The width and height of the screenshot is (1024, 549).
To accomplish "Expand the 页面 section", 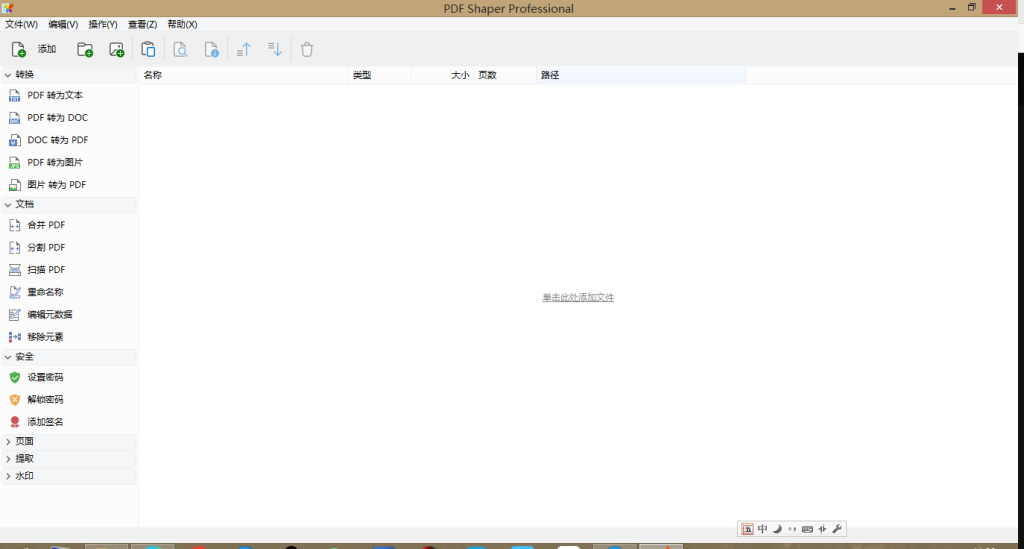I will click(8, 442).
